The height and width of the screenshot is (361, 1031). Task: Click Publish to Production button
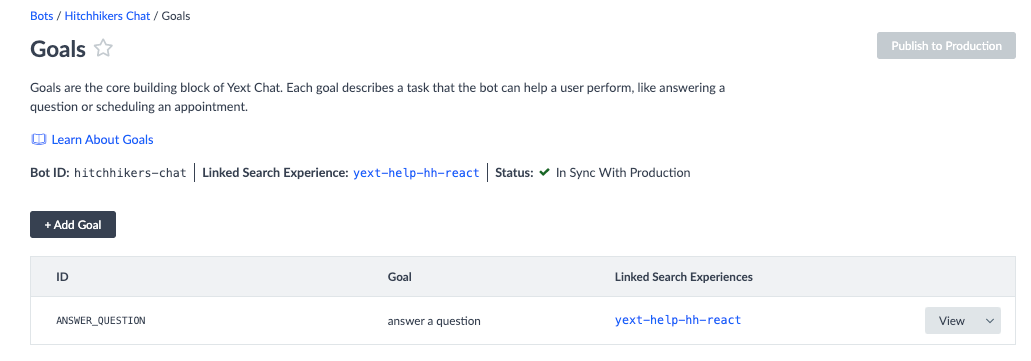coord(946,45)
